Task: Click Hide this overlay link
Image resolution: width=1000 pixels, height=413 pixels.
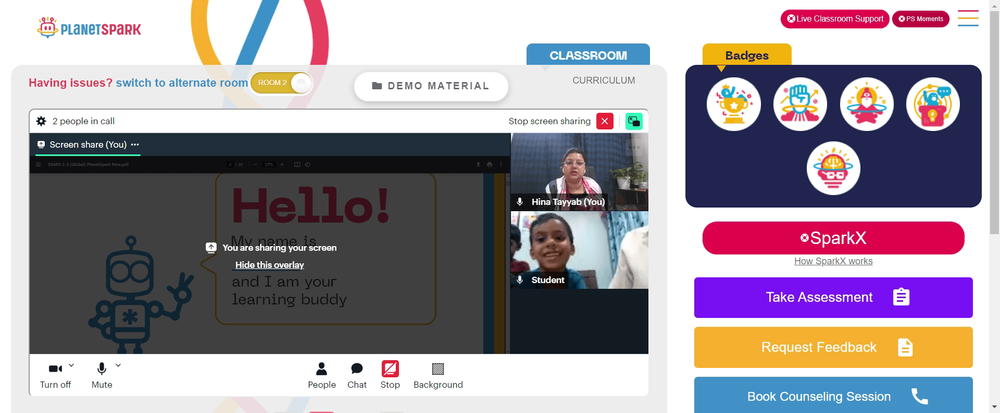Action: click(x=269, y=265)
